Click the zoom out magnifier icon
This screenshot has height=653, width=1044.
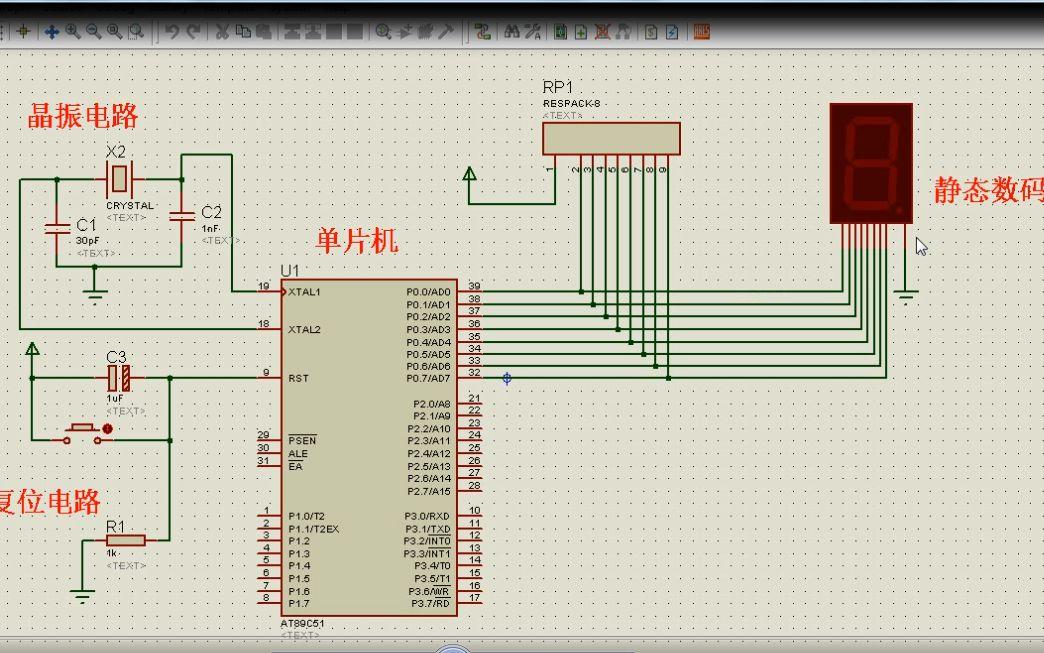[x=93, y=31]
